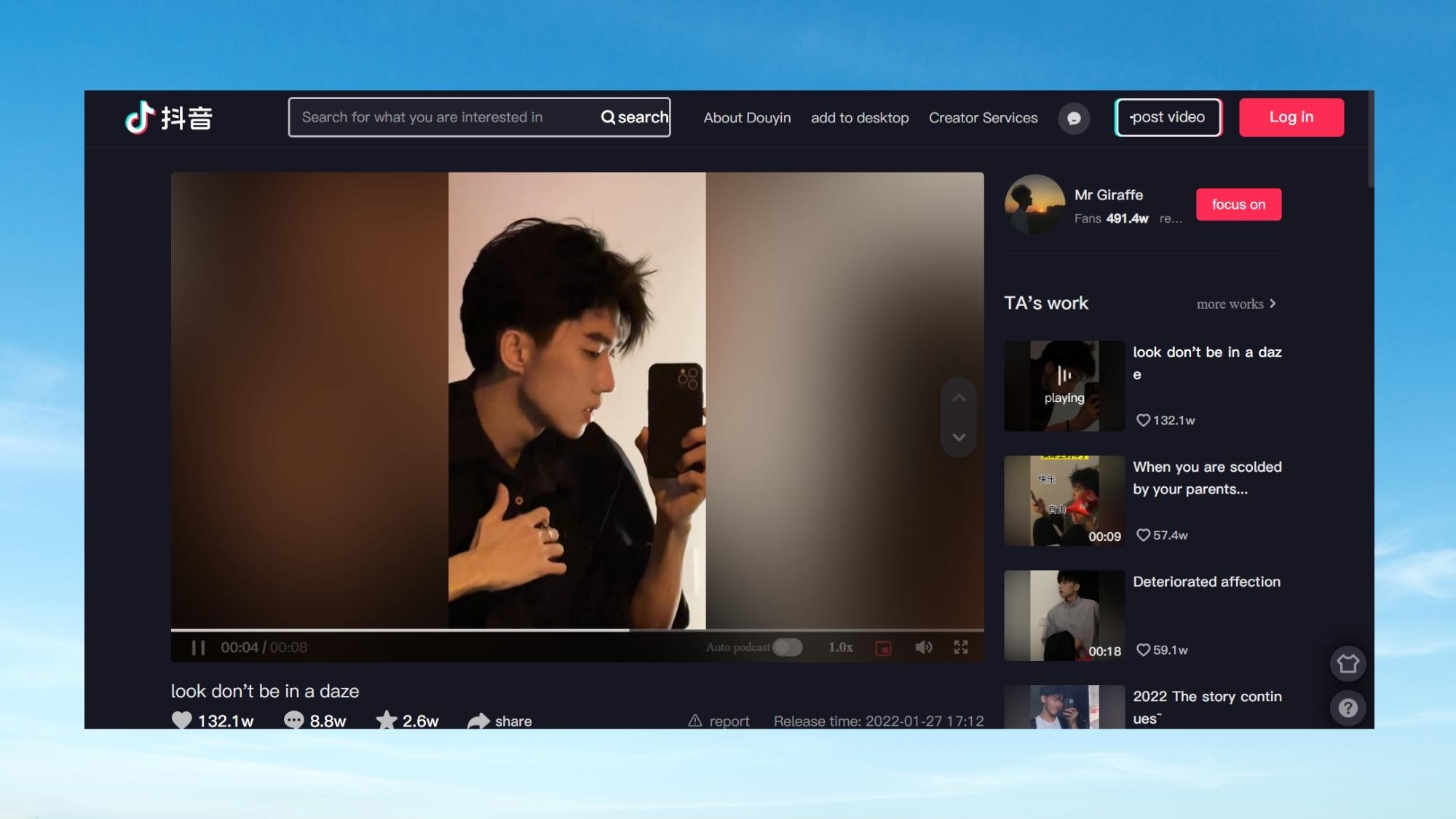Like the video via heart icon
The height and width of the screenshot is (819, 1456).
click(182, 720)
